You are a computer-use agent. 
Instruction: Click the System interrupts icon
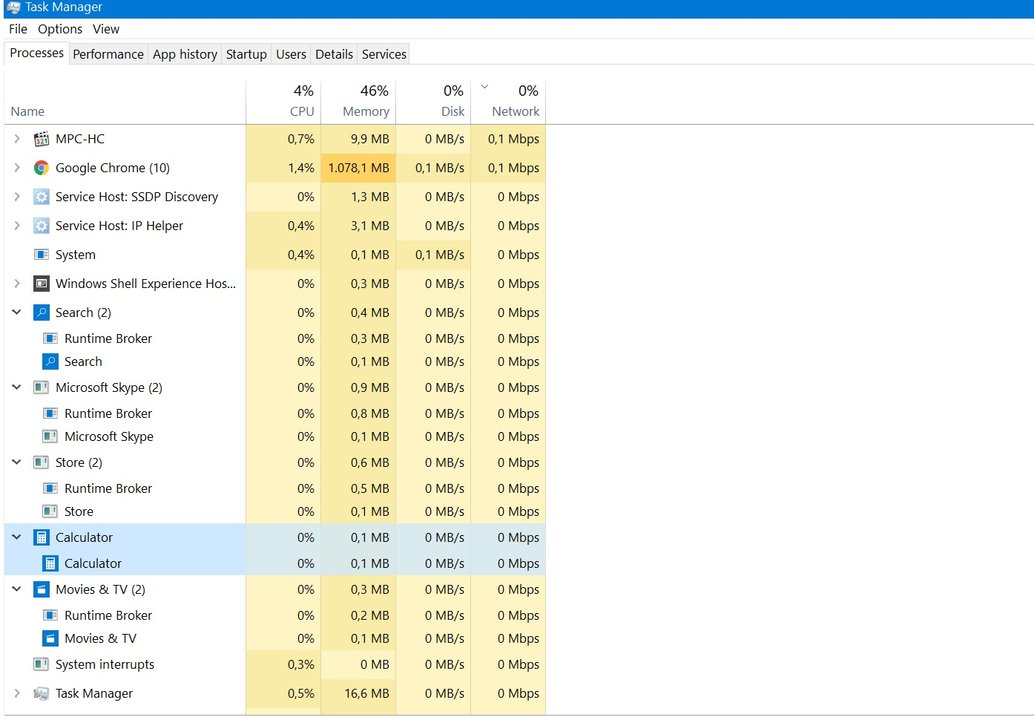(41, 665)
